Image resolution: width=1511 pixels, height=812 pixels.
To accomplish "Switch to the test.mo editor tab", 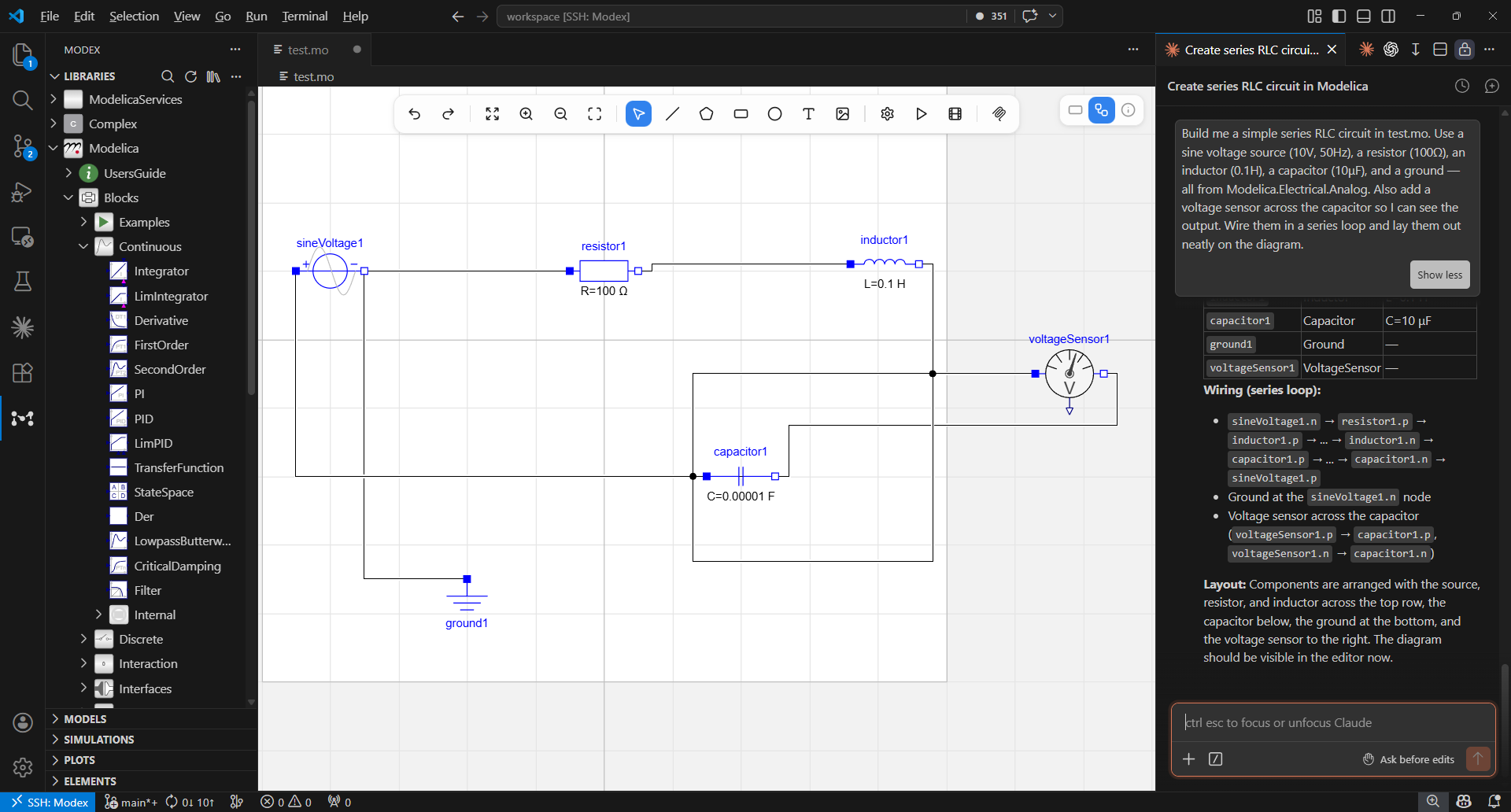I will coord(307,49).
